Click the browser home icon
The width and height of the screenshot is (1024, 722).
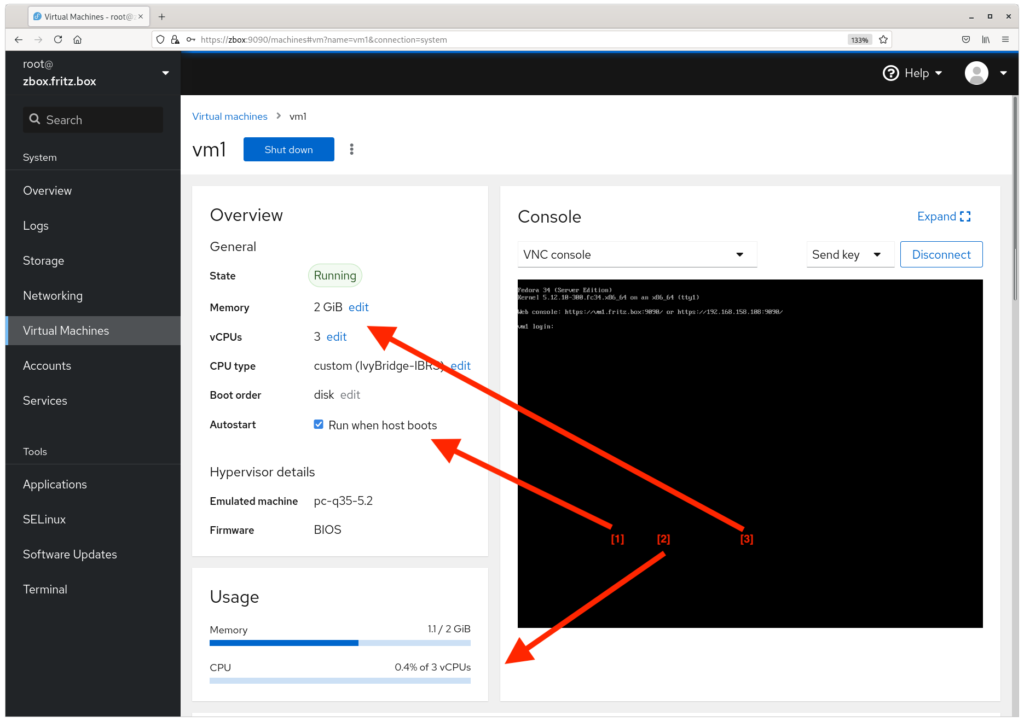click(76, 40)
